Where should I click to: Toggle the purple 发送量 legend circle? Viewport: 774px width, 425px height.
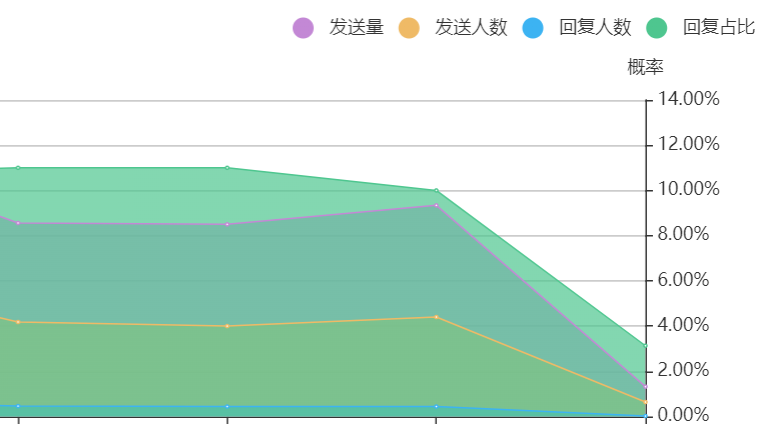click(303, 28)
